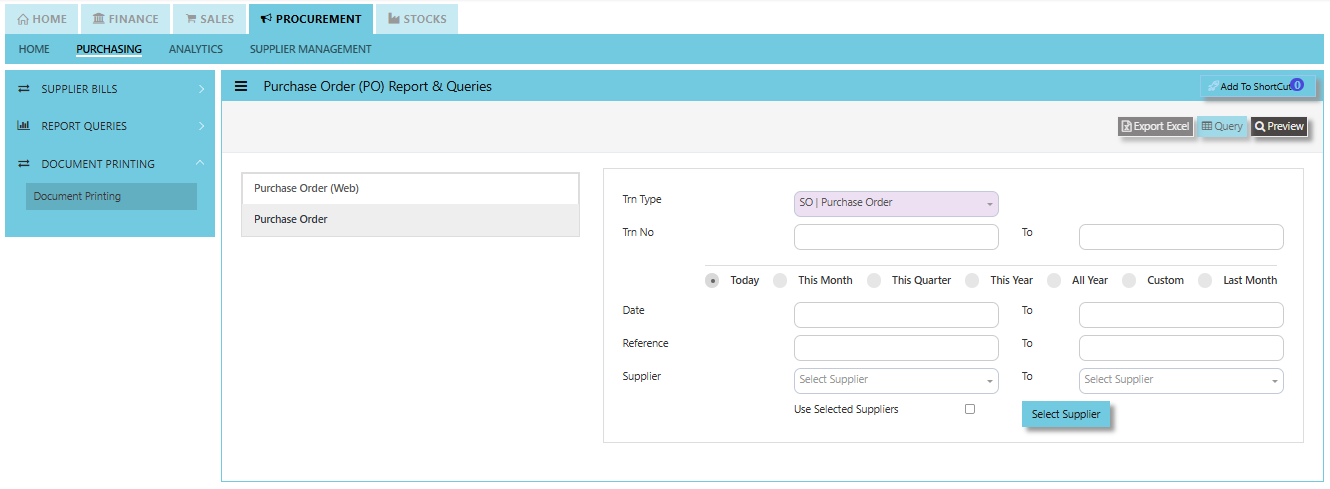Click the Trn No from input field
The height and width of the screenshot is (489, 1330).
(x=895, y=237)
